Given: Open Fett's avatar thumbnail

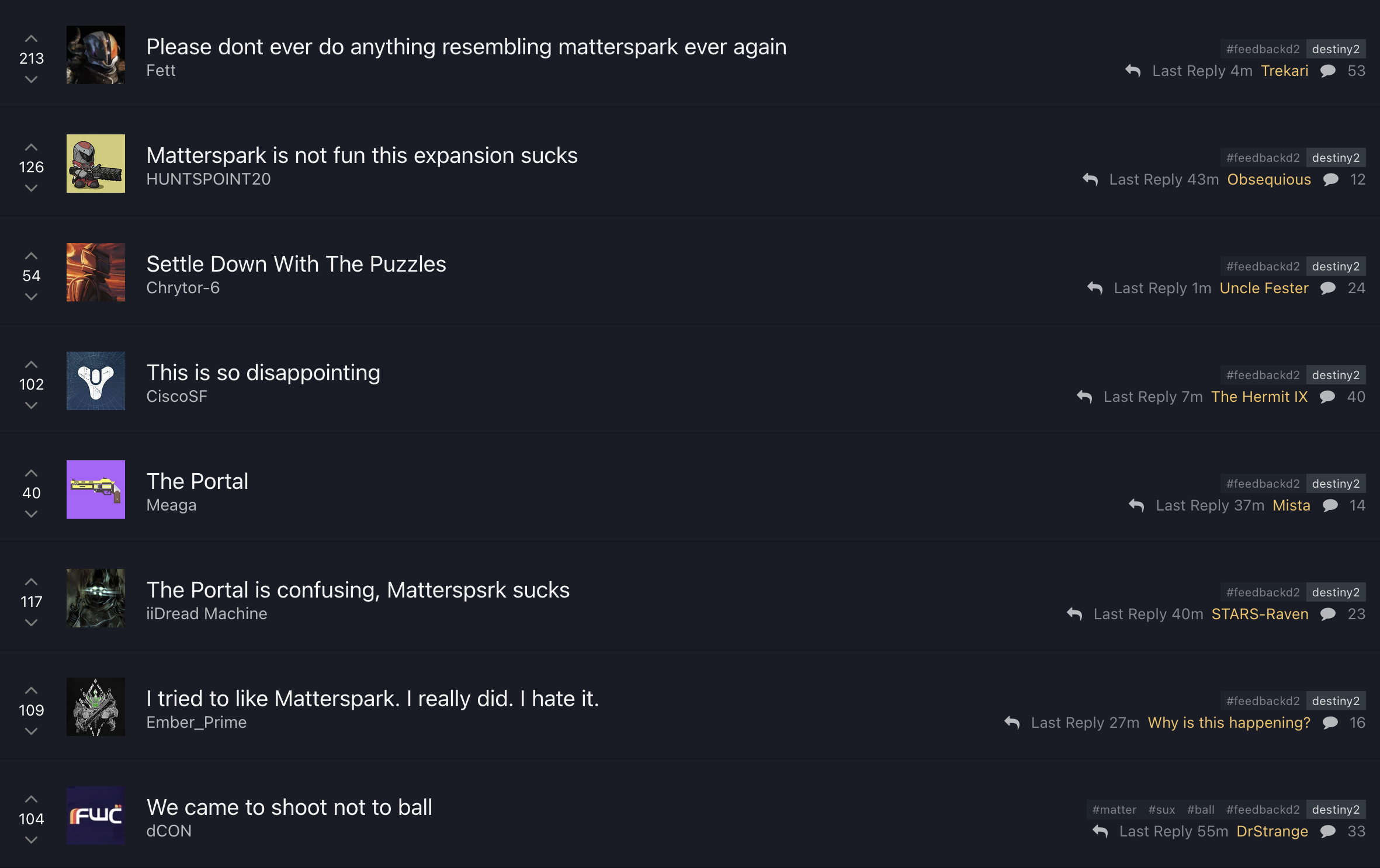Looking at the screenshot, I should (x=96, y=55).
